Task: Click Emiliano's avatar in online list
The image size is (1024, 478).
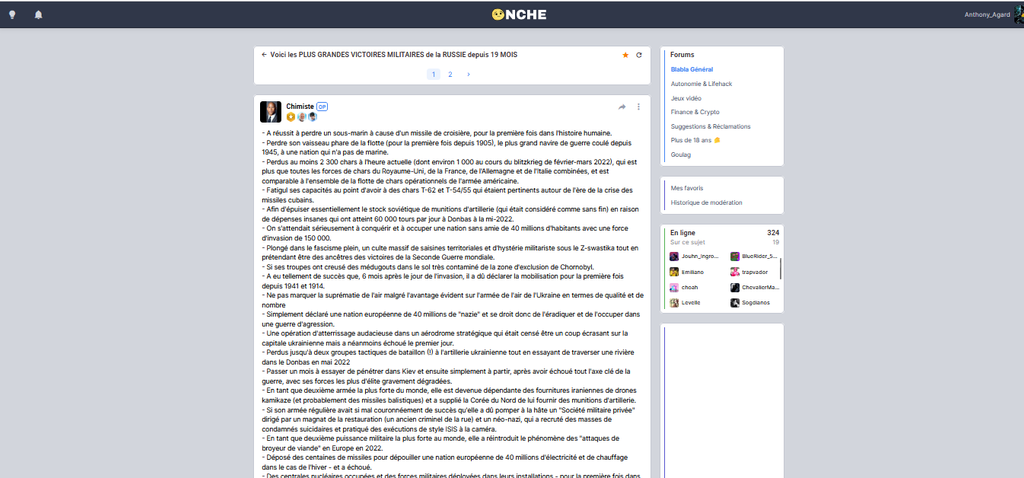Action: (x=674, y=272)
